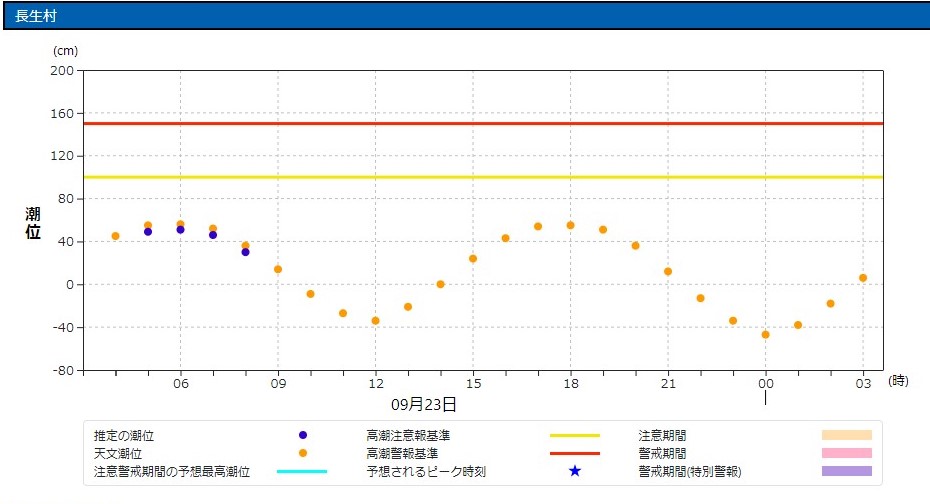Click the orange tide point at 11
Image resolution: width=930 pixels, height=504 pixels.
(x=343, y=313)
